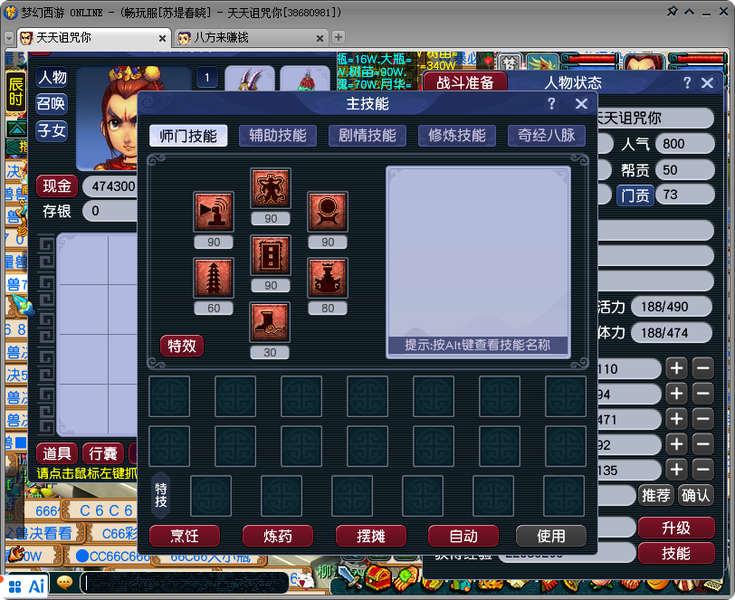Select the round mirror-on-stand skill icon
This screenshot has width=735, height=600.
pyautogui.click(x=328, y=212)
